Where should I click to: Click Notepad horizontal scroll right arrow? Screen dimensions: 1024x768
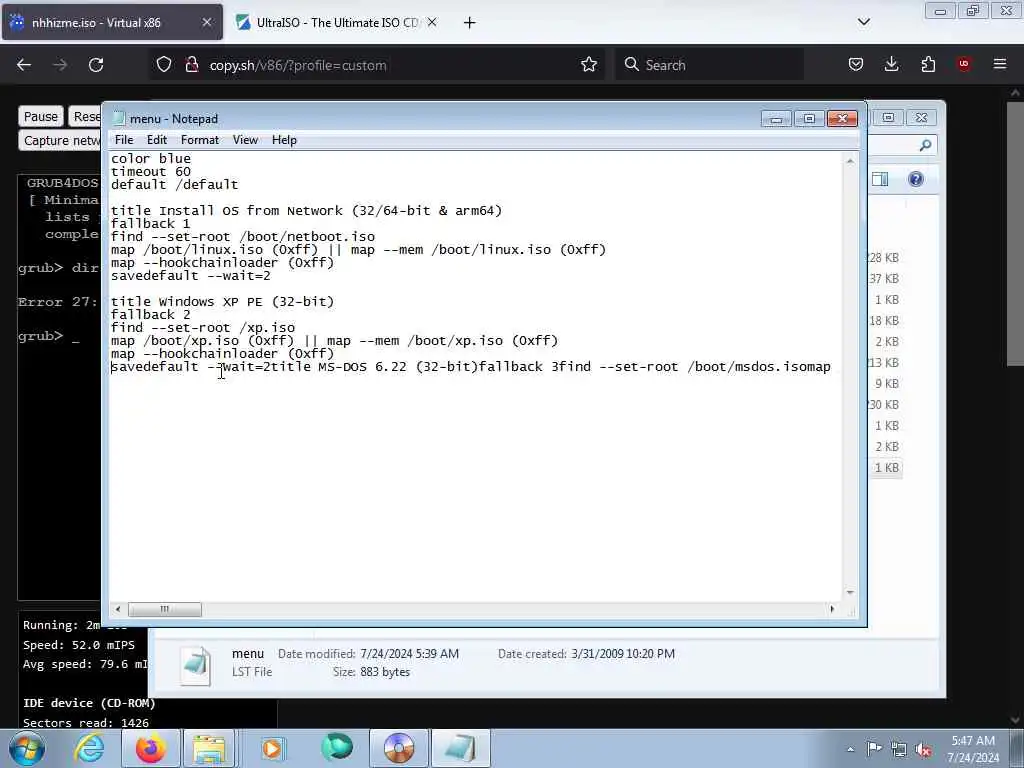[832, 609]
